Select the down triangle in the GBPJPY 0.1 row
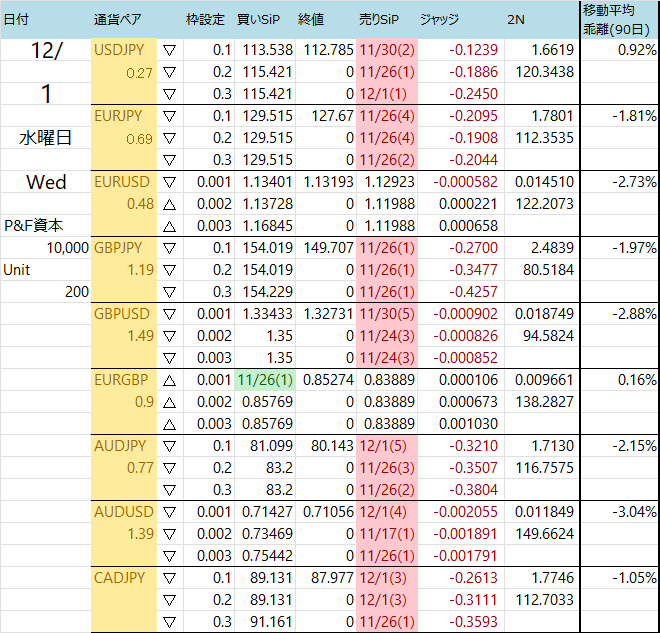 [169, 249]
